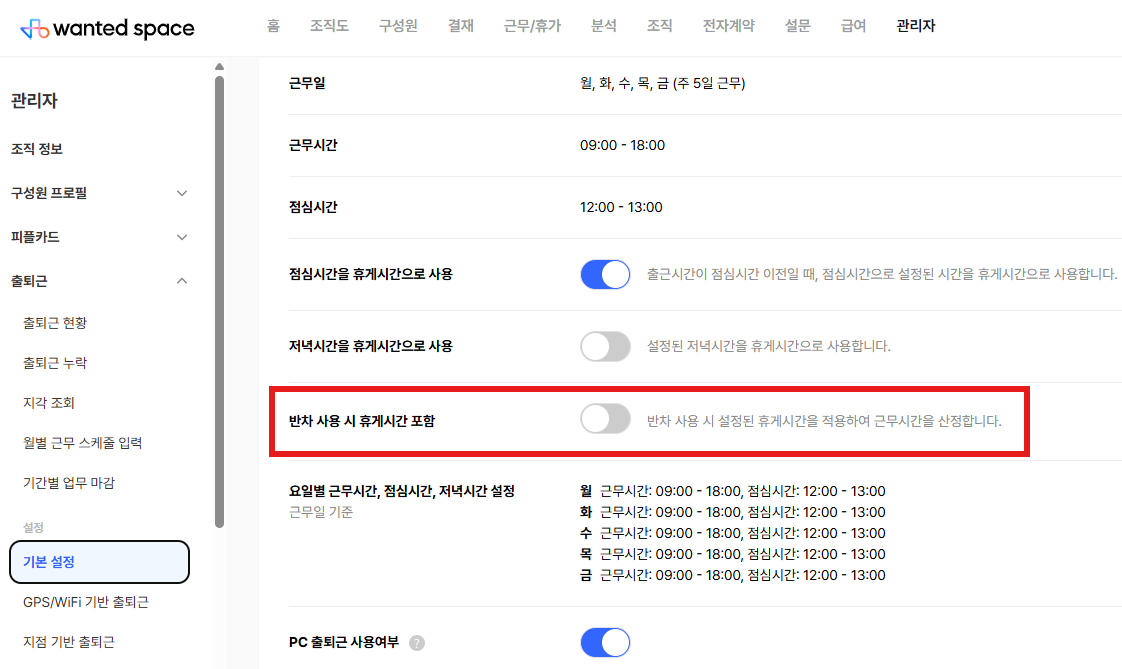Click the 수 근무시간 schedule row
The width and height of the screenshot is (1122, 669).
tap(733, 533)
